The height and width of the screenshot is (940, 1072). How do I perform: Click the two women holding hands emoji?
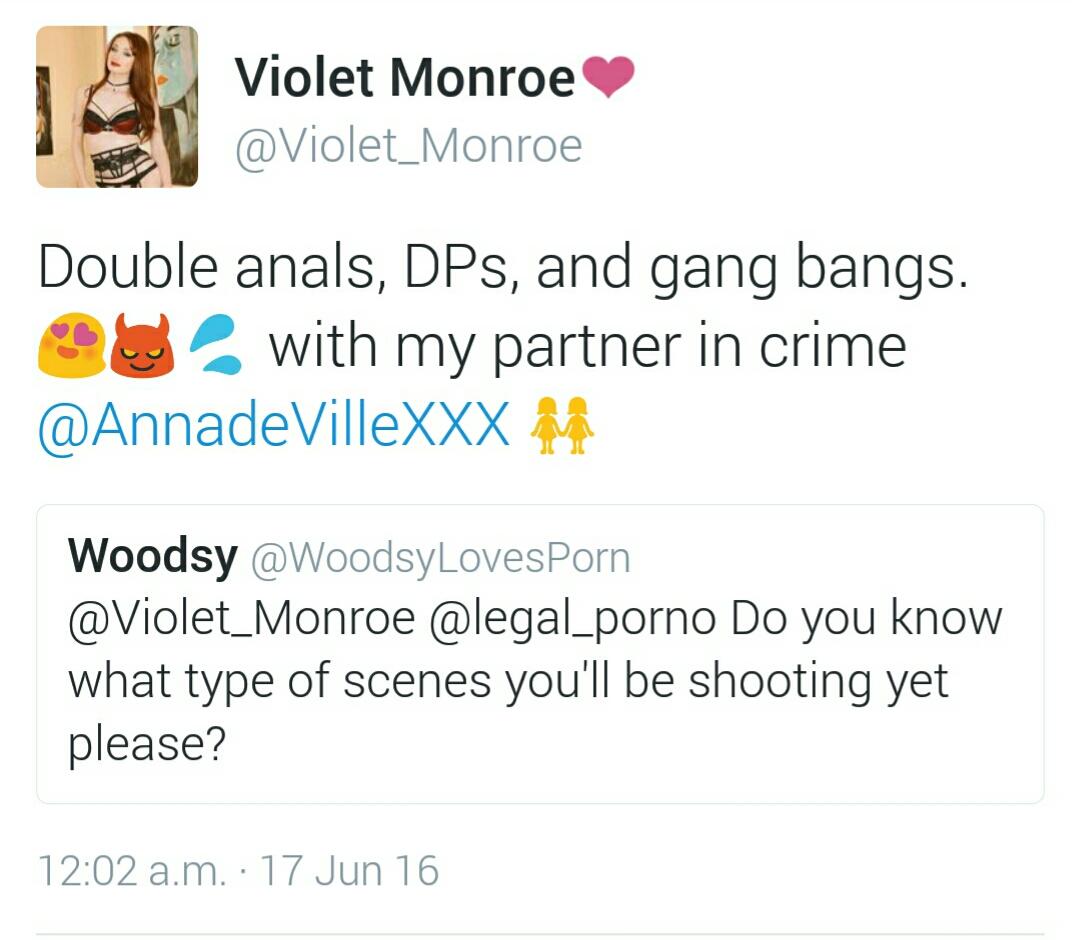pyautogui.click(x=562, y=425)
